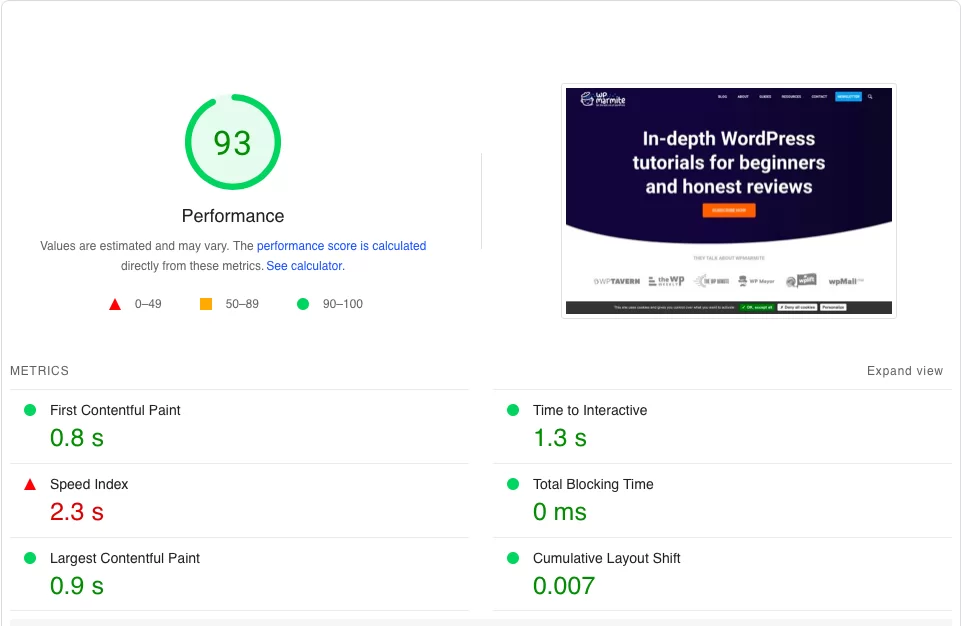Click the green dot beside Cumulative Layout Shift
961x626 pixels.
point(513,558)
